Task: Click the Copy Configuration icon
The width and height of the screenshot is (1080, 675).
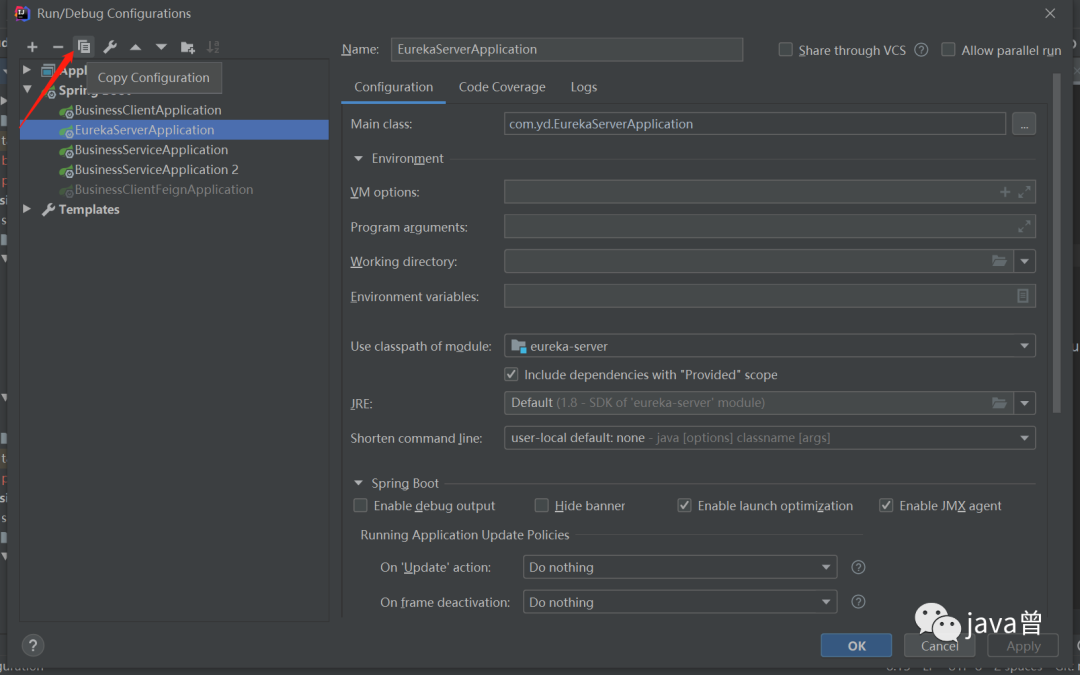Action: pos(84,47)
